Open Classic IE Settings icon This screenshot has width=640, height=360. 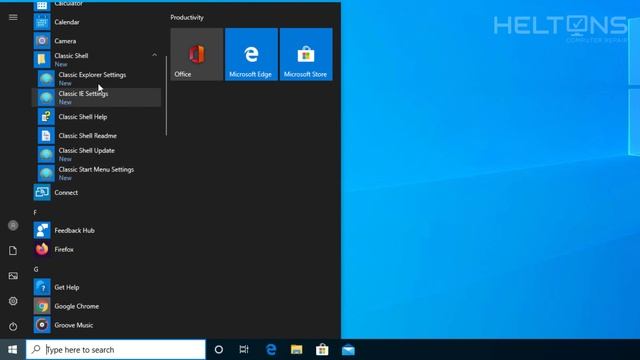(46, 98)
